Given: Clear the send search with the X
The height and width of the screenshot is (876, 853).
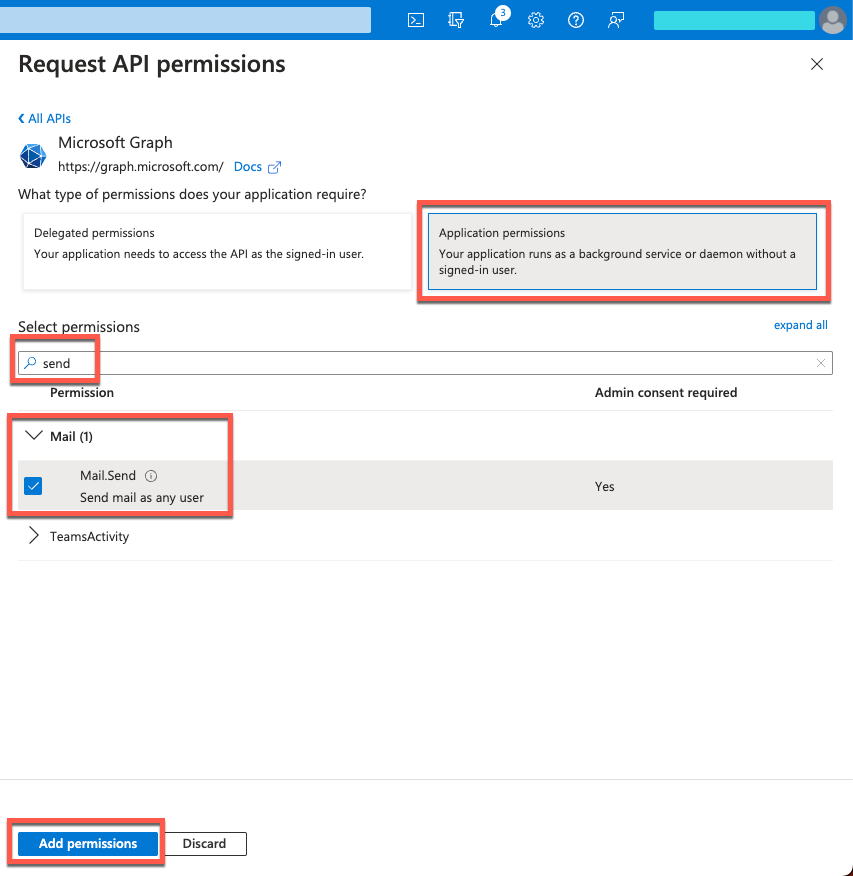Looking at the screenshot, I should point(820,362).
